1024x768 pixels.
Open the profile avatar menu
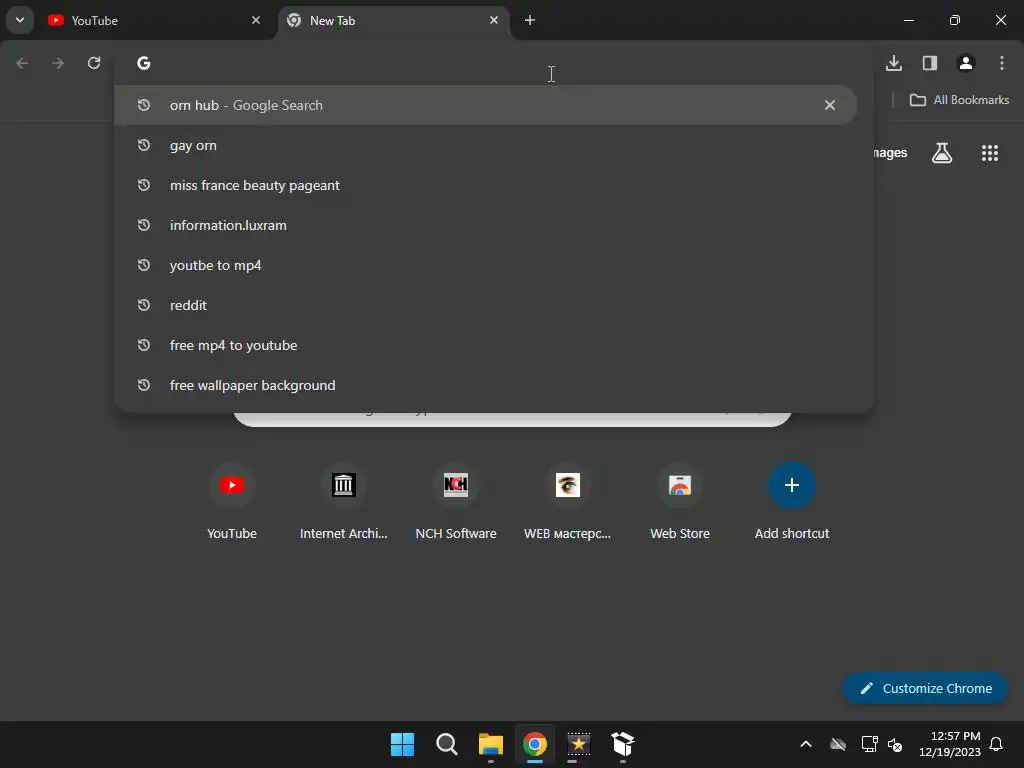966,63
